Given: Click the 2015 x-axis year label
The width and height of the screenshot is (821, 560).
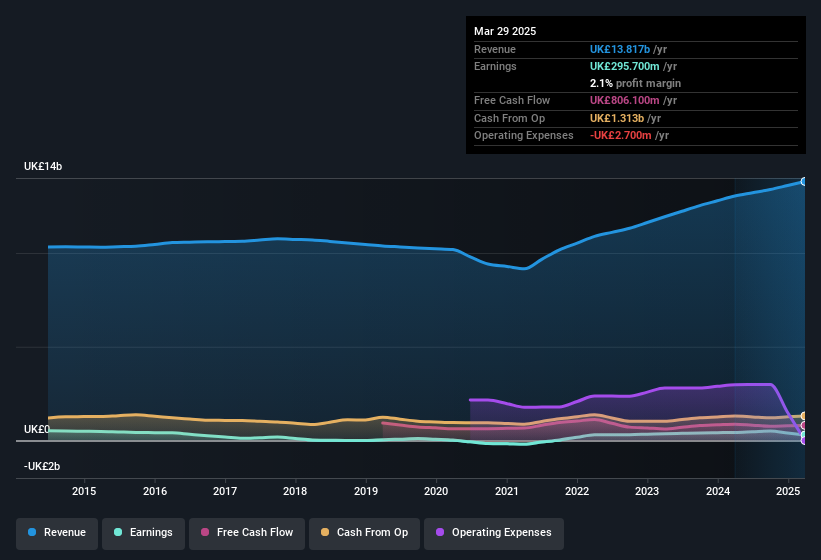Looking at the screenshot, I should [84, 491].
